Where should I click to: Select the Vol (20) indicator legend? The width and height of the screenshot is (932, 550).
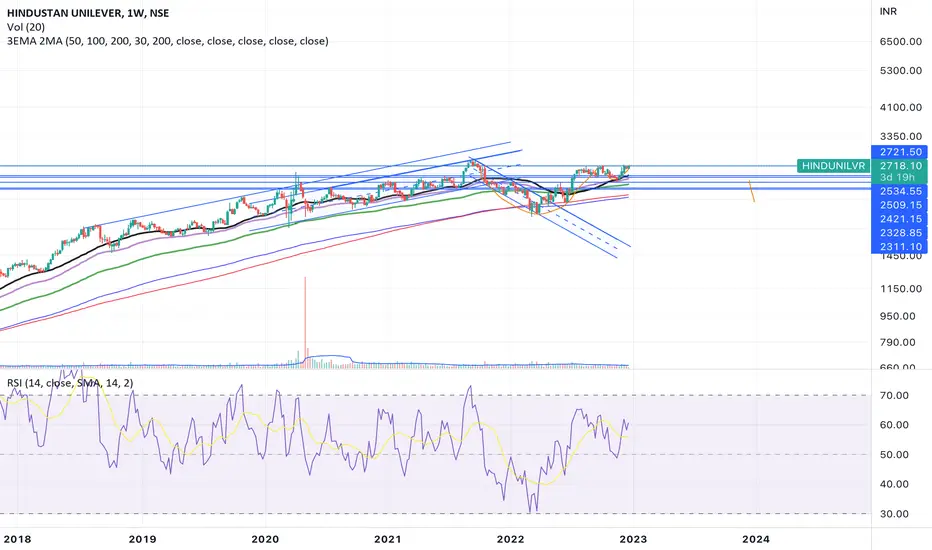pos(26,27)
